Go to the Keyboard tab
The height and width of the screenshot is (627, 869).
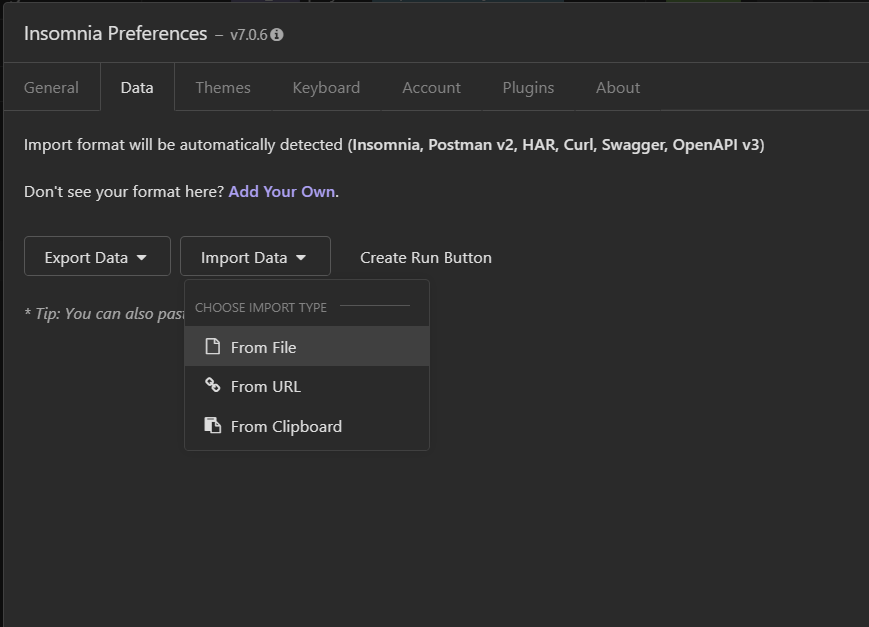[x=326, y=88]
